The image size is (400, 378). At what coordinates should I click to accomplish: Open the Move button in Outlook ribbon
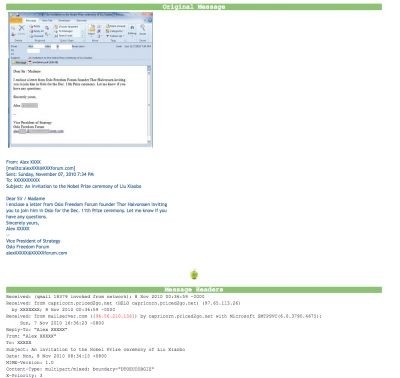coord(91,30)
